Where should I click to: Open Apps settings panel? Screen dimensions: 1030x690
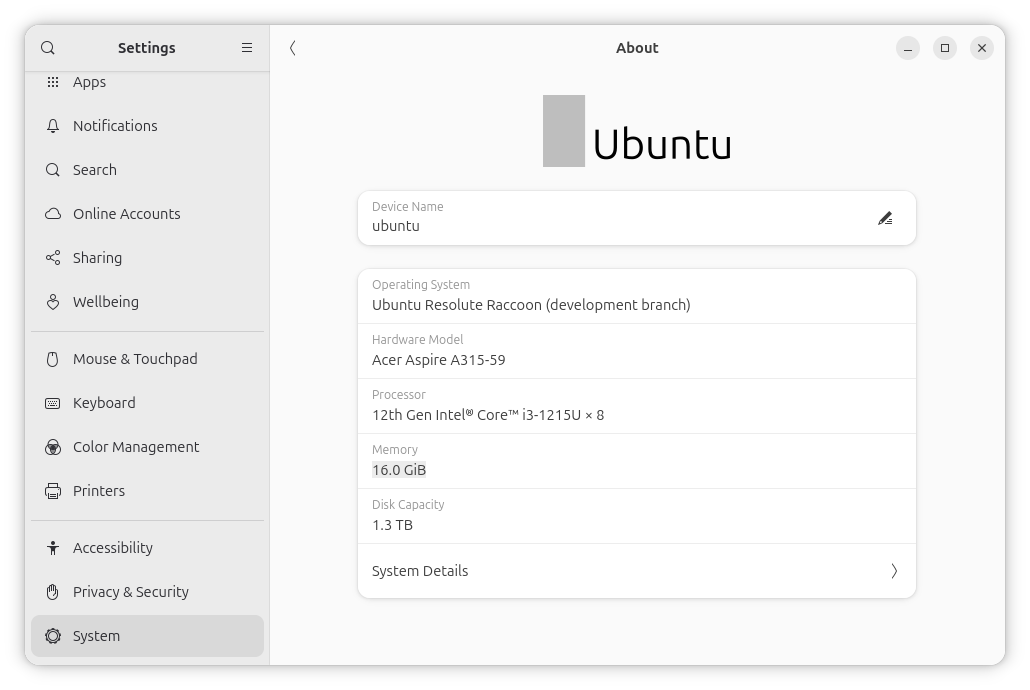(89, 82)
